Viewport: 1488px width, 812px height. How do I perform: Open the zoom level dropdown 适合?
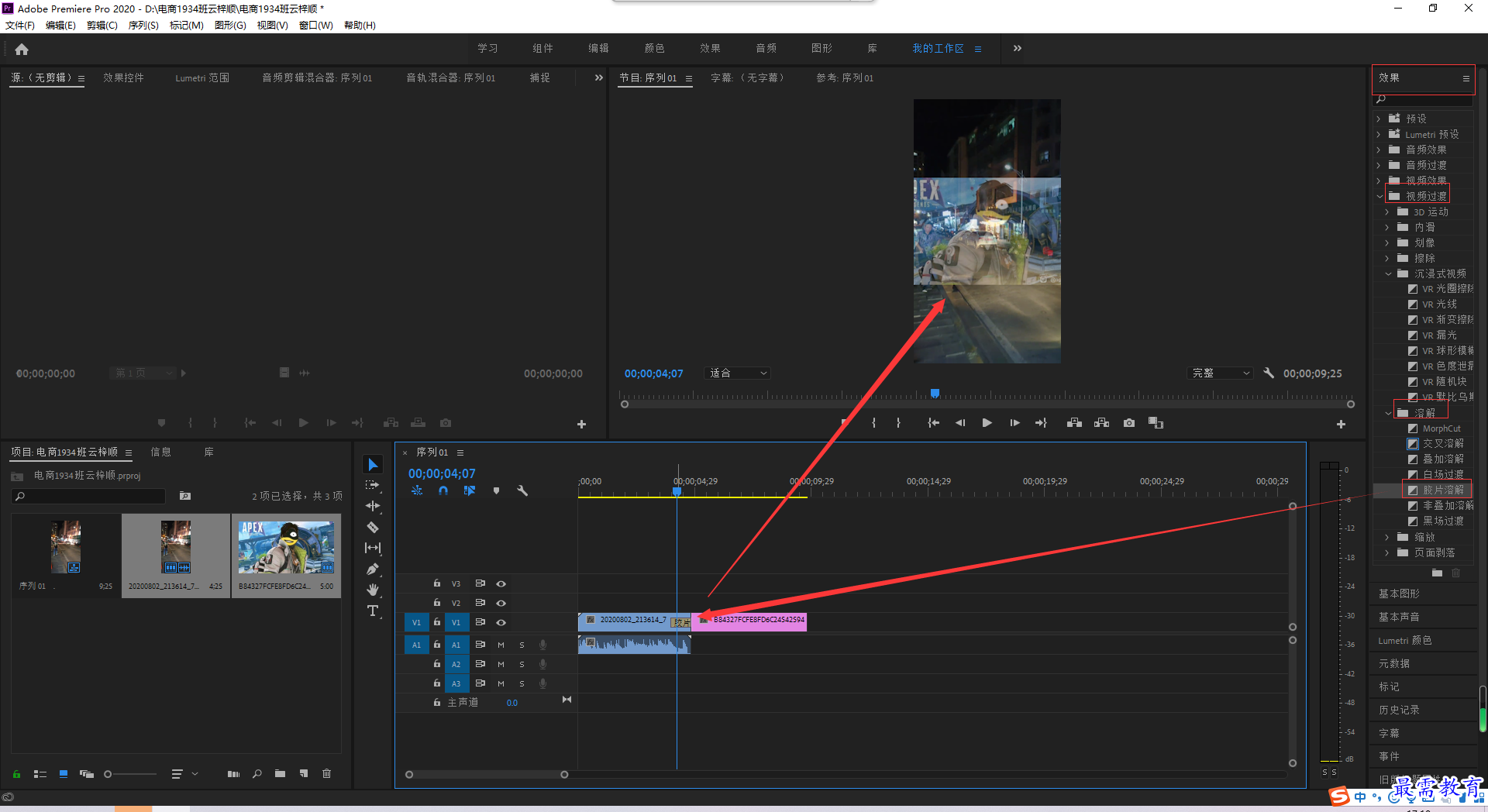pos(737,373)
